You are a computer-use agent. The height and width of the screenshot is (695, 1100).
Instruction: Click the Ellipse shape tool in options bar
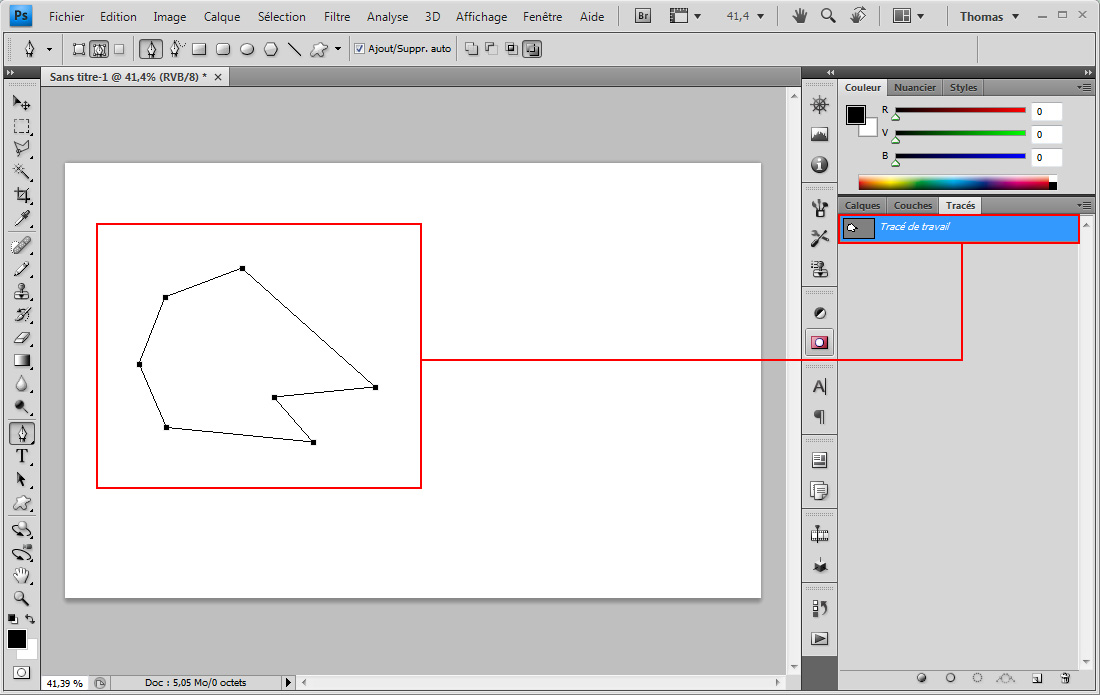coord(246,48)
